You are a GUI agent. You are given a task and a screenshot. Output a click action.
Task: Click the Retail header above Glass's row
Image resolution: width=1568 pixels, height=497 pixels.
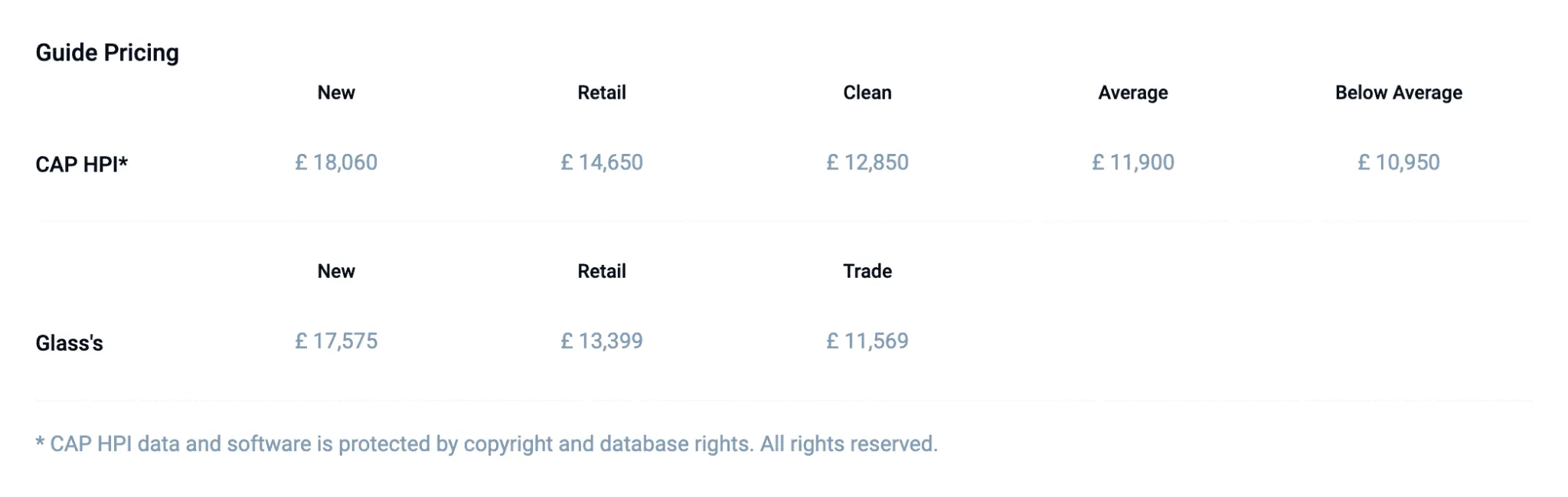click(602, 271)
